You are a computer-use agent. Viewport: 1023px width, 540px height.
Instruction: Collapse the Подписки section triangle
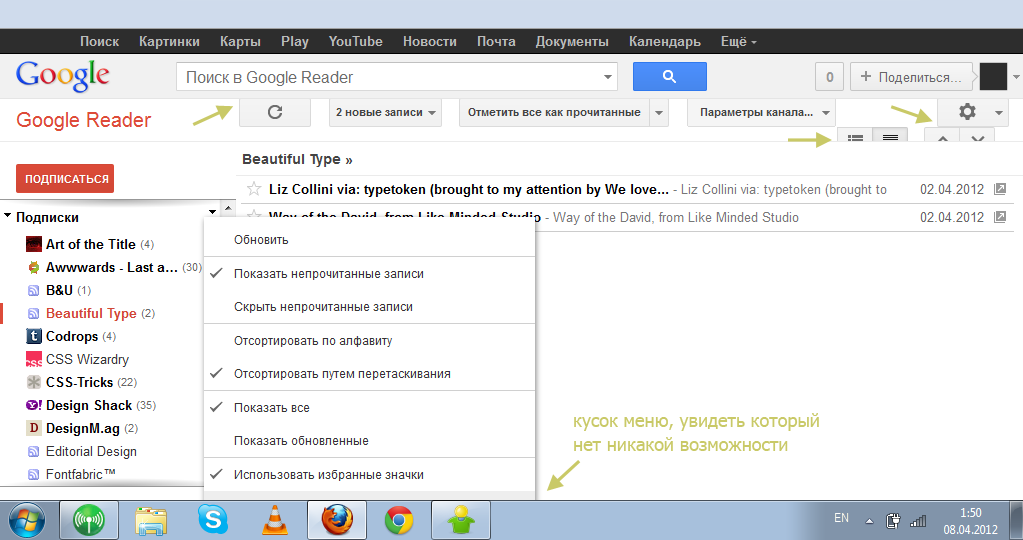click(x=8, y=215)
